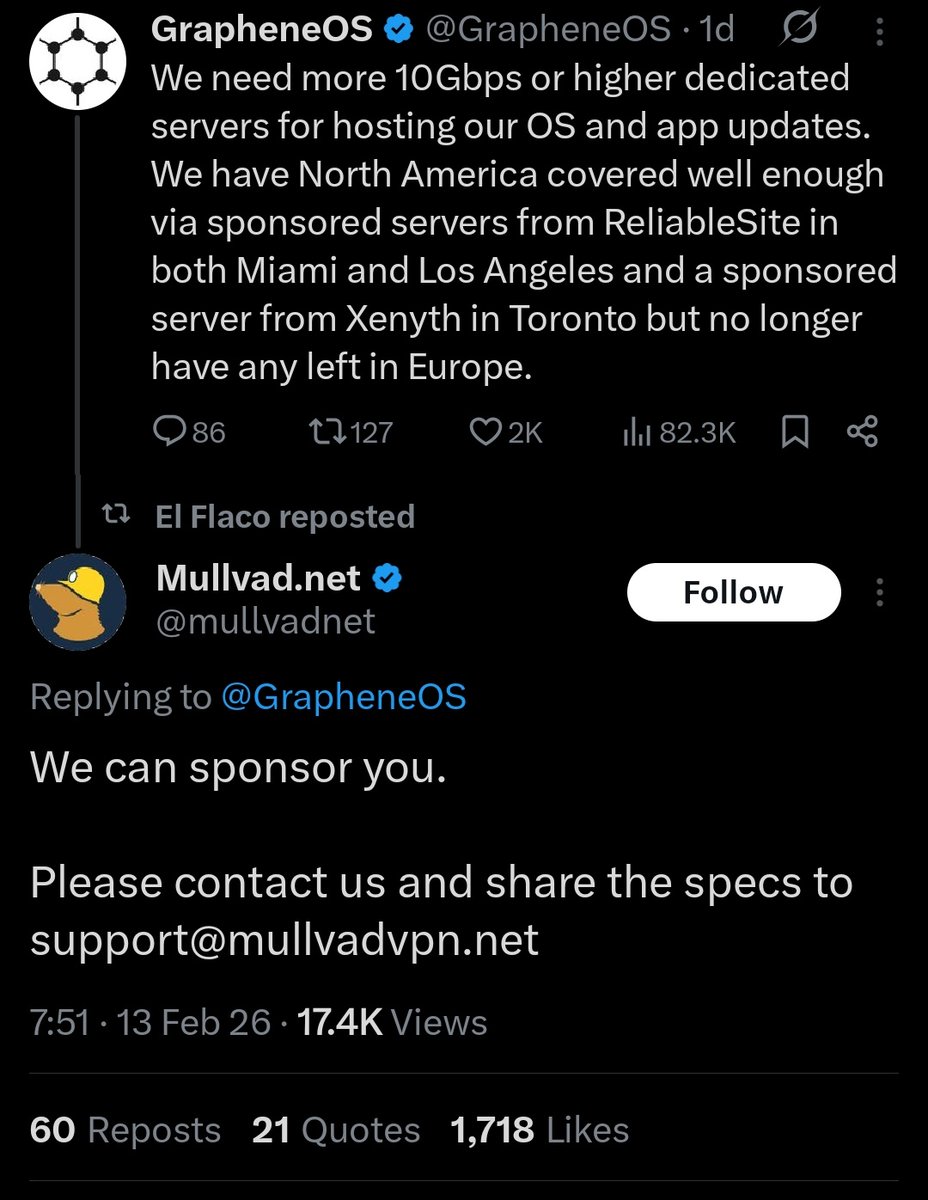
Task: Share the GrapheneOS post
Action: pyautogui.click(x=862, y=432)
